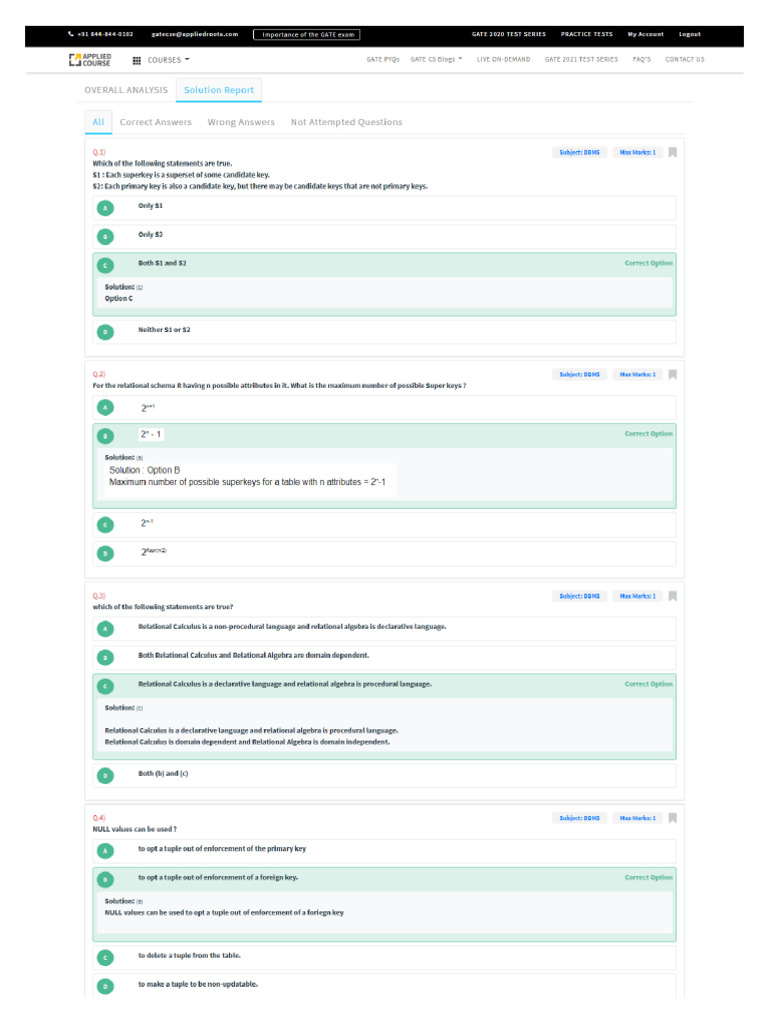Image resolution: width=768 pixels, height=1024 pixels.
Task: Click the Applied Course logo
Action: 90,59
